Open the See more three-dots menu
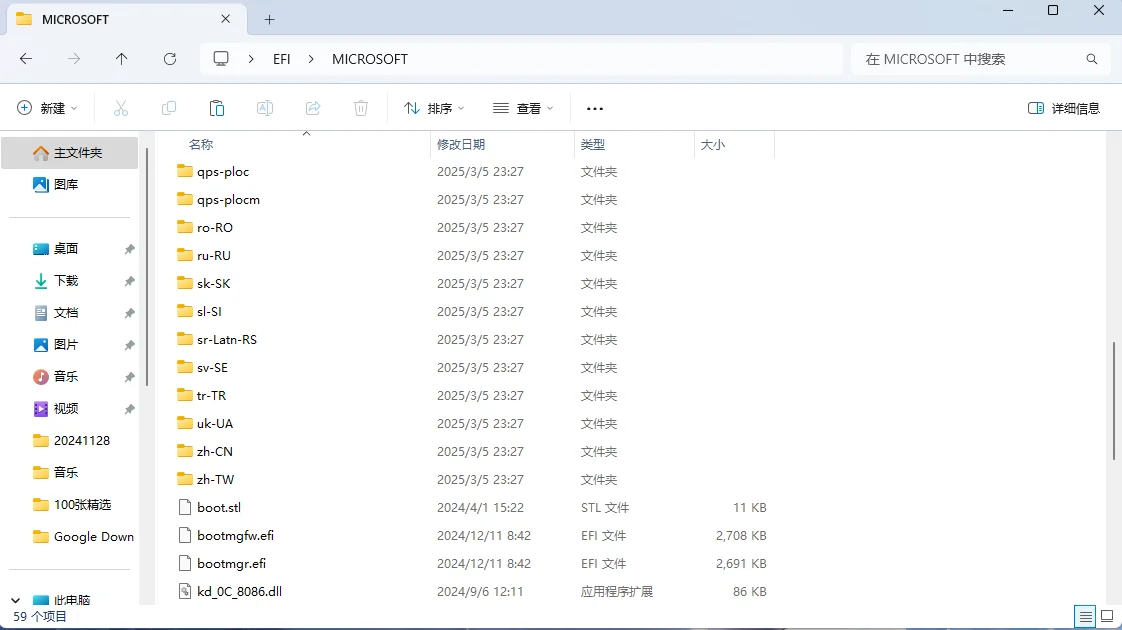Viewport: 1122px width, 630px height. [595, 108]
